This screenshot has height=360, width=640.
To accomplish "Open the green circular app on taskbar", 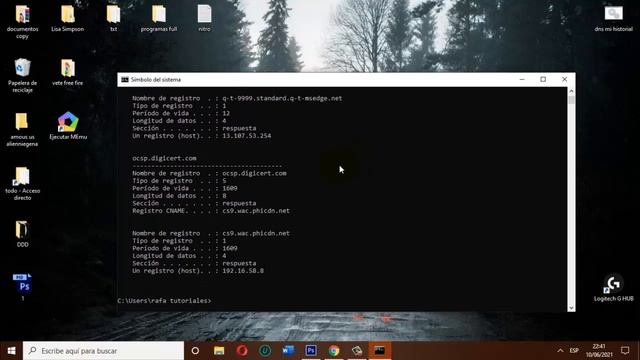I will click(x=265, y=351).
